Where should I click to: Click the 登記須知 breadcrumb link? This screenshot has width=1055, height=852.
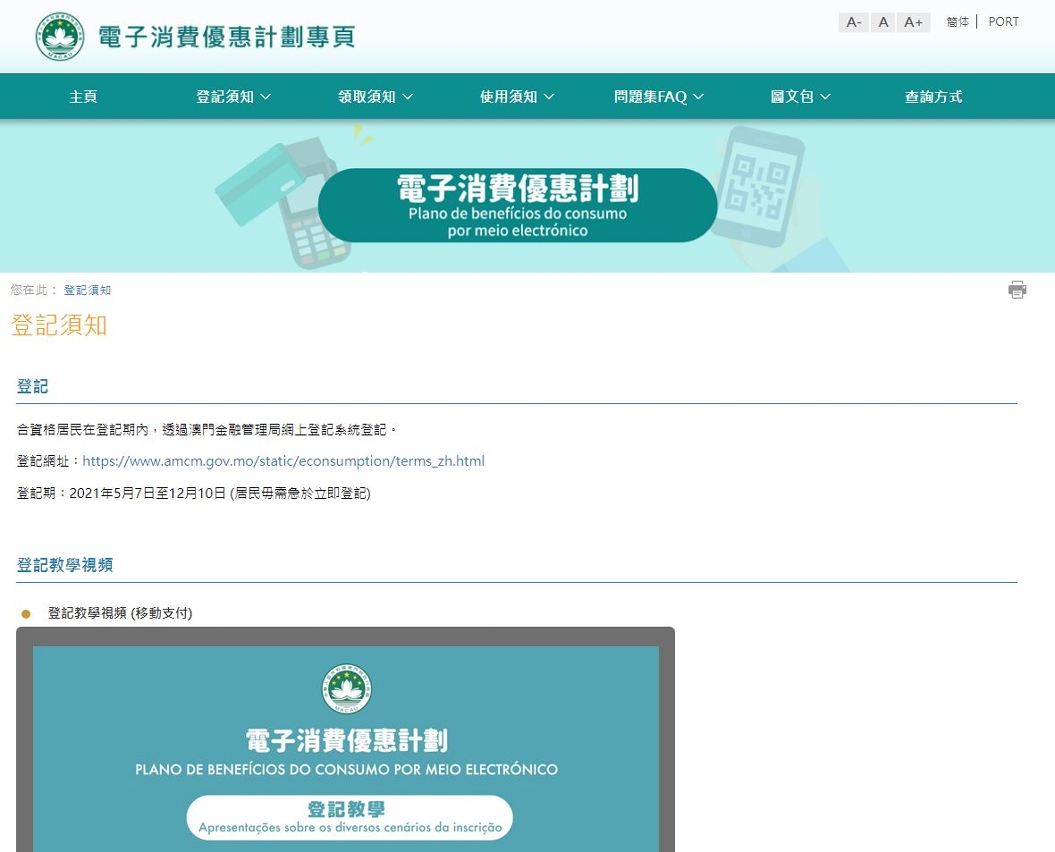click(x=87, y=290)
